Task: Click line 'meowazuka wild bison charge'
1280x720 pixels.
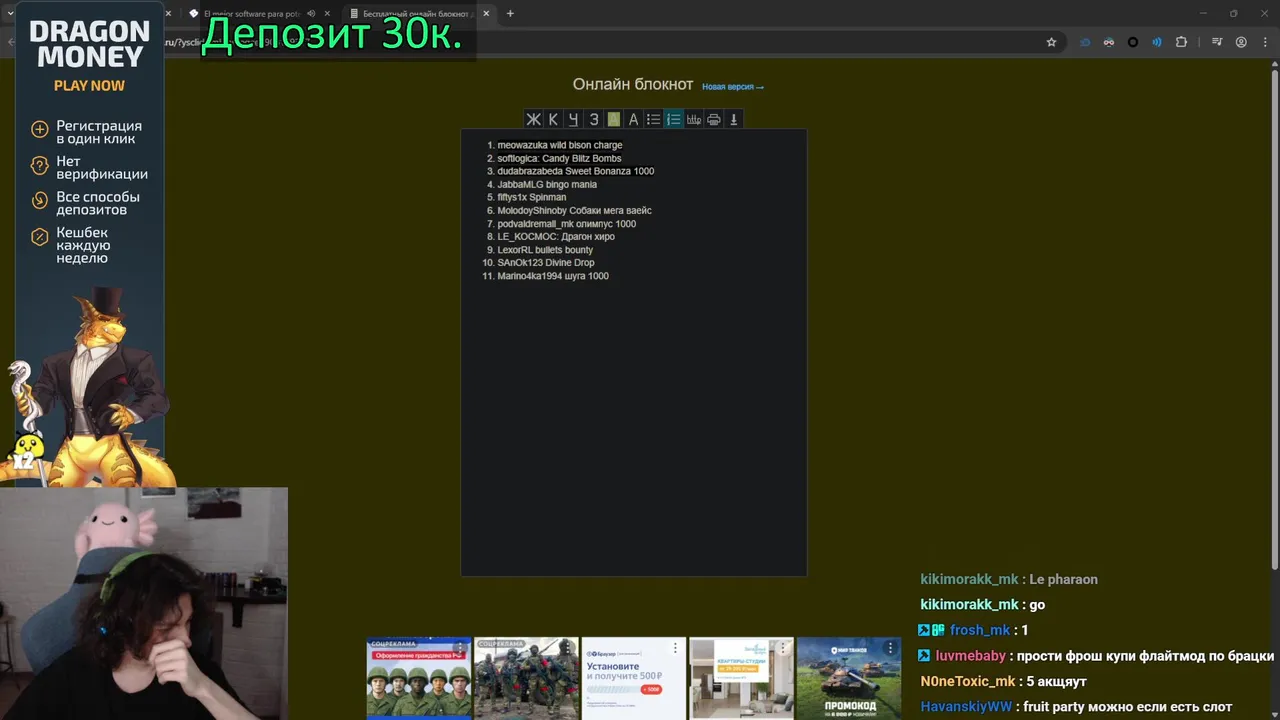Action: 560,145
